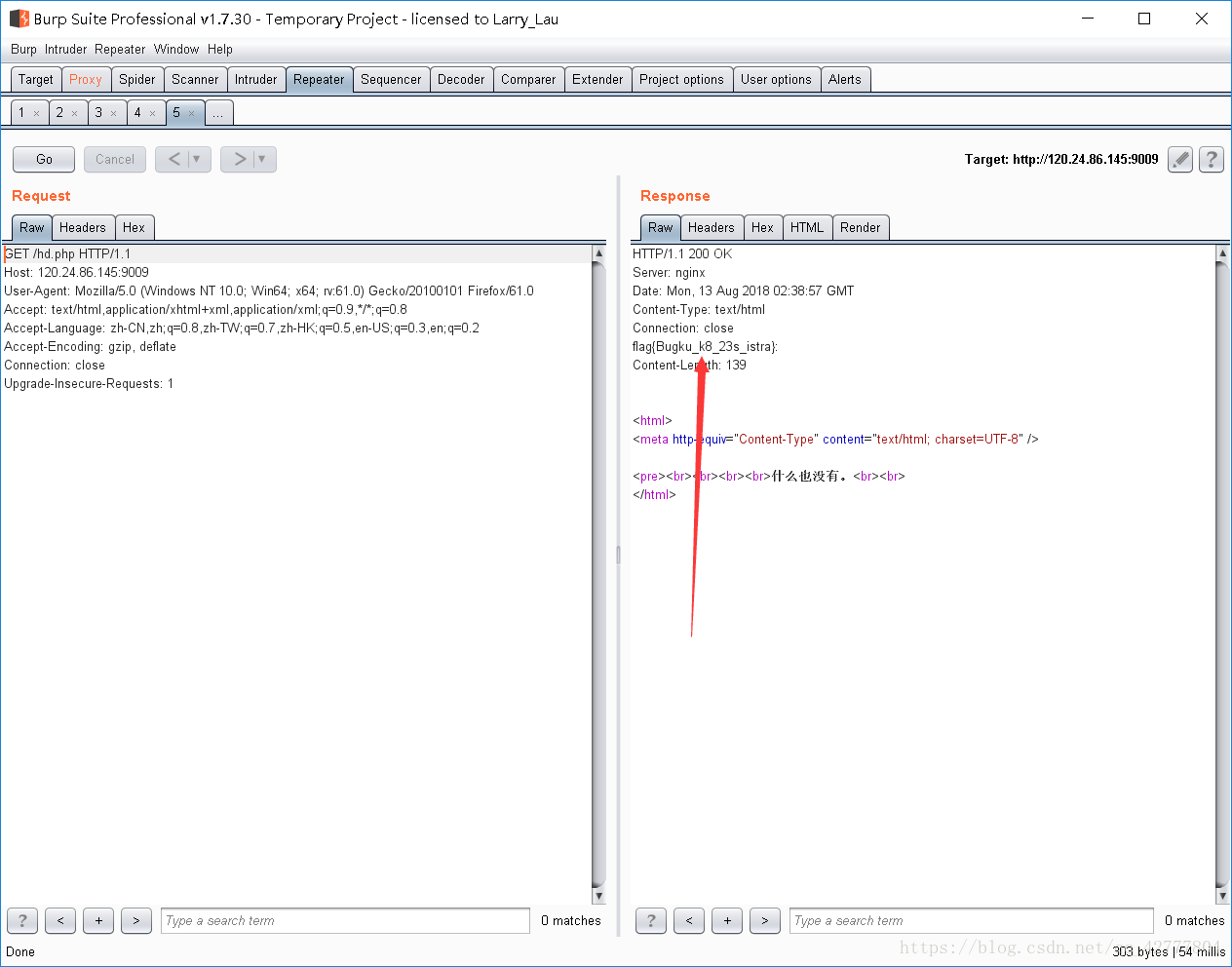Show response Render view tab

tap(860, 227)
